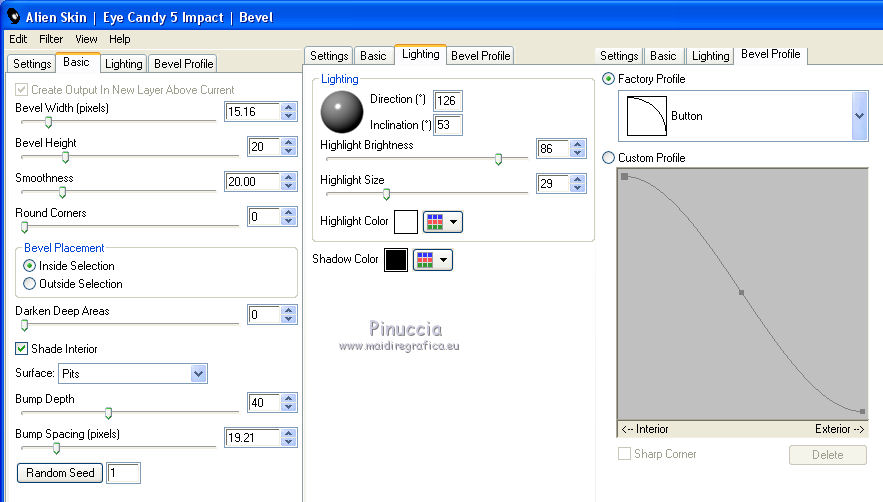
Task: Click the lighting direction sphere preview
Action: 342,112
